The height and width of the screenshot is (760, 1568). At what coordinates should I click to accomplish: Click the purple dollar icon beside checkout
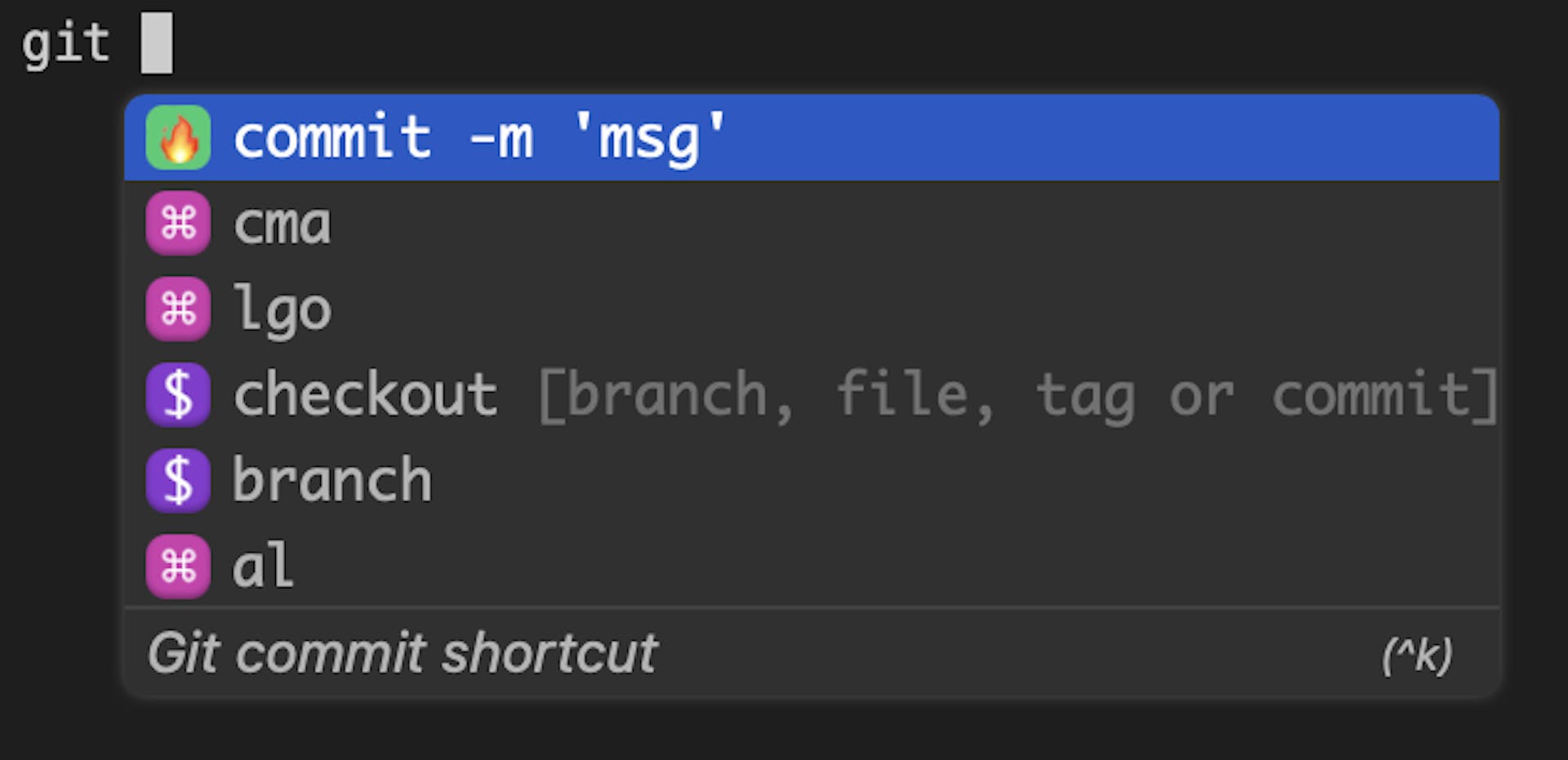[x=178, y=394]
